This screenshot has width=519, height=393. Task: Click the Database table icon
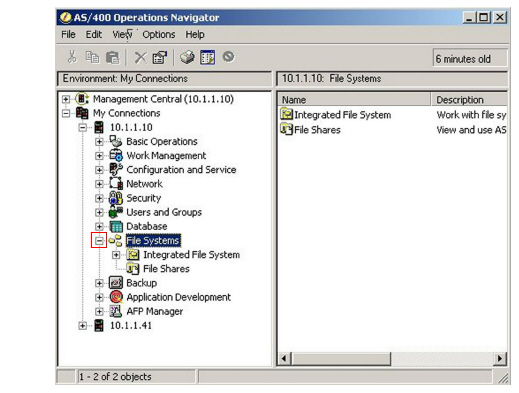point(116,226)
